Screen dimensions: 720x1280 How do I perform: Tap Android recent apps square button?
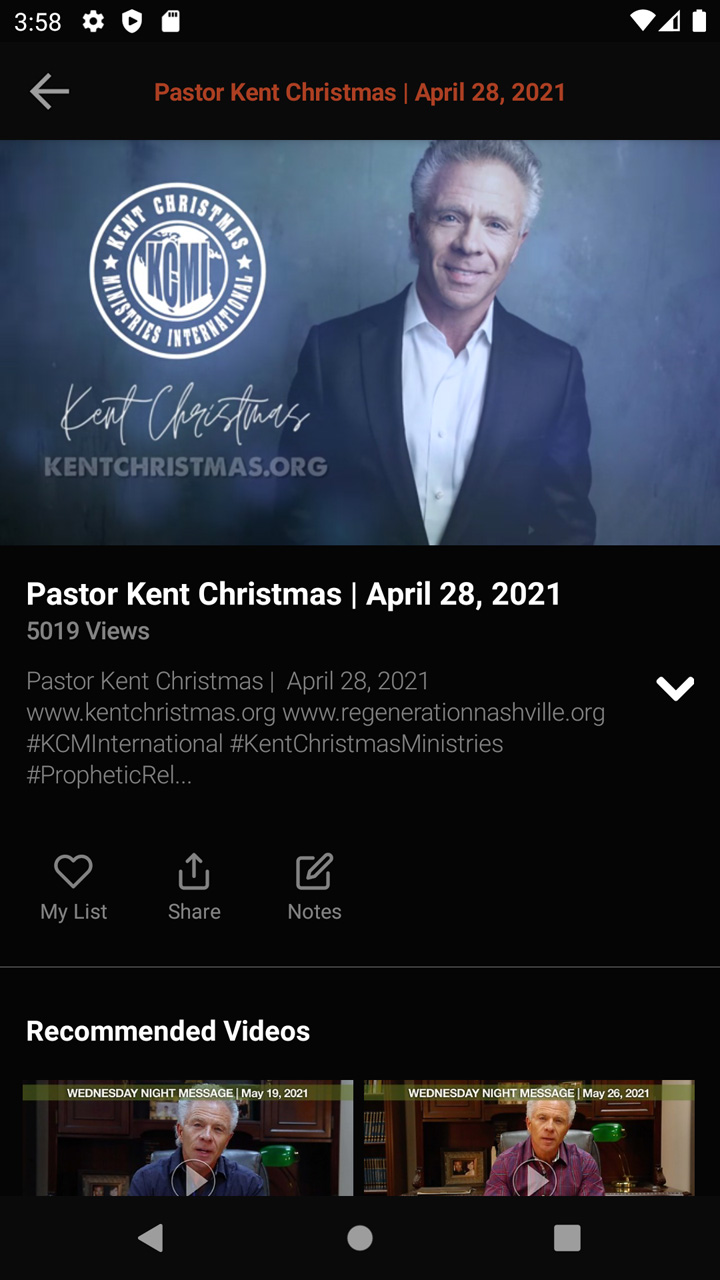(x=567, y=1238)
